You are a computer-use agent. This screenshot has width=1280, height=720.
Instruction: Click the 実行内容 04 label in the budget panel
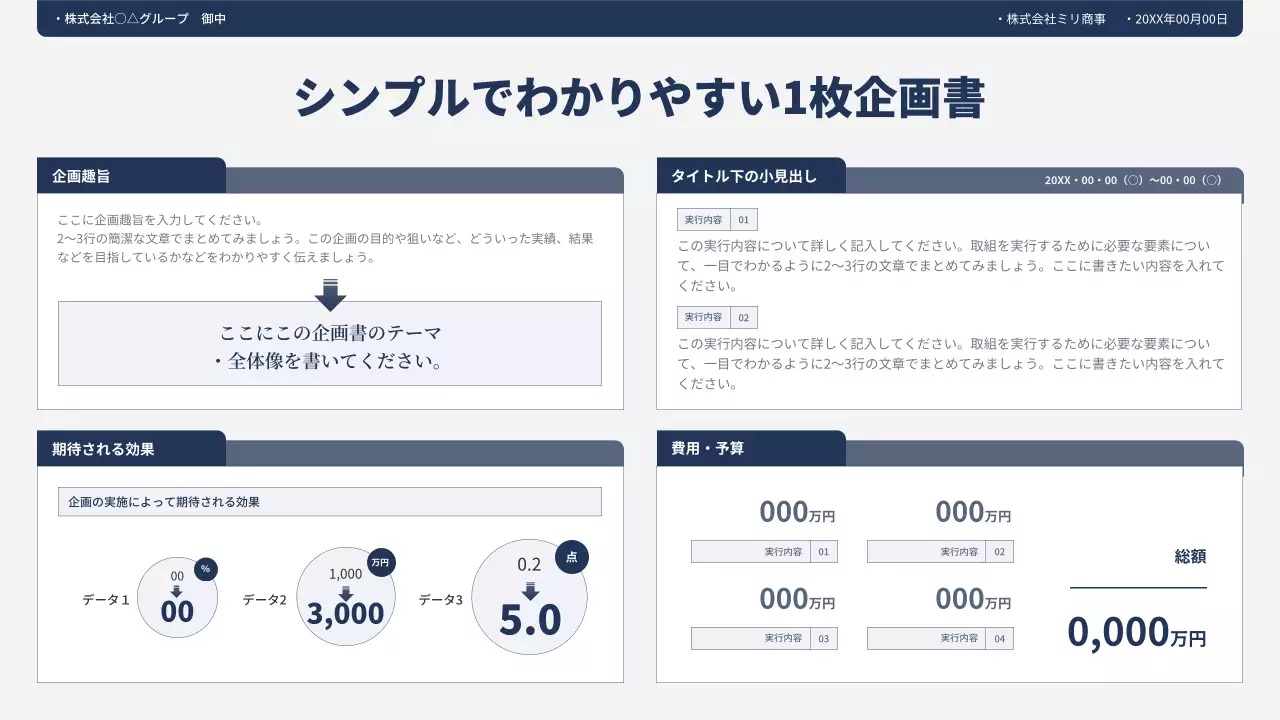point(940,638)
